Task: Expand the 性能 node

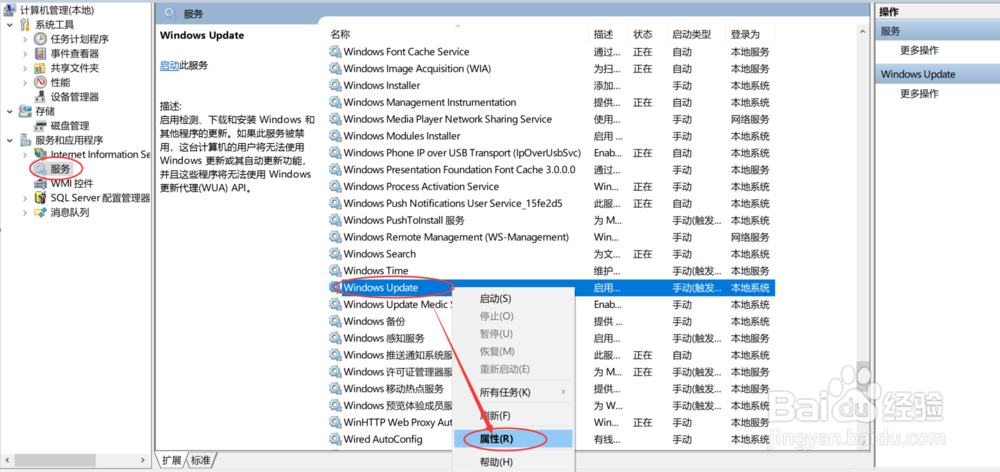Action: click(x=25, y=82)
